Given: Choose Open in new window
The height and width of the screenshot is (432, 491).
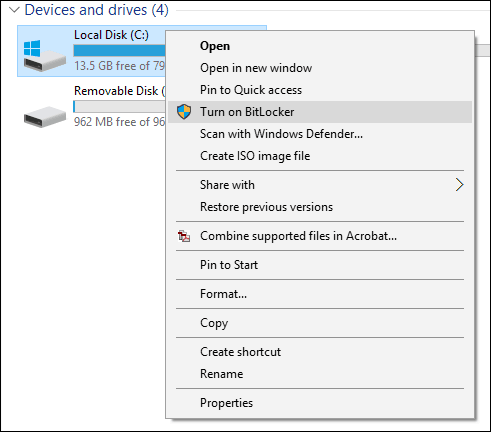Looking at the screenshot, I should [x=256, y=68].
